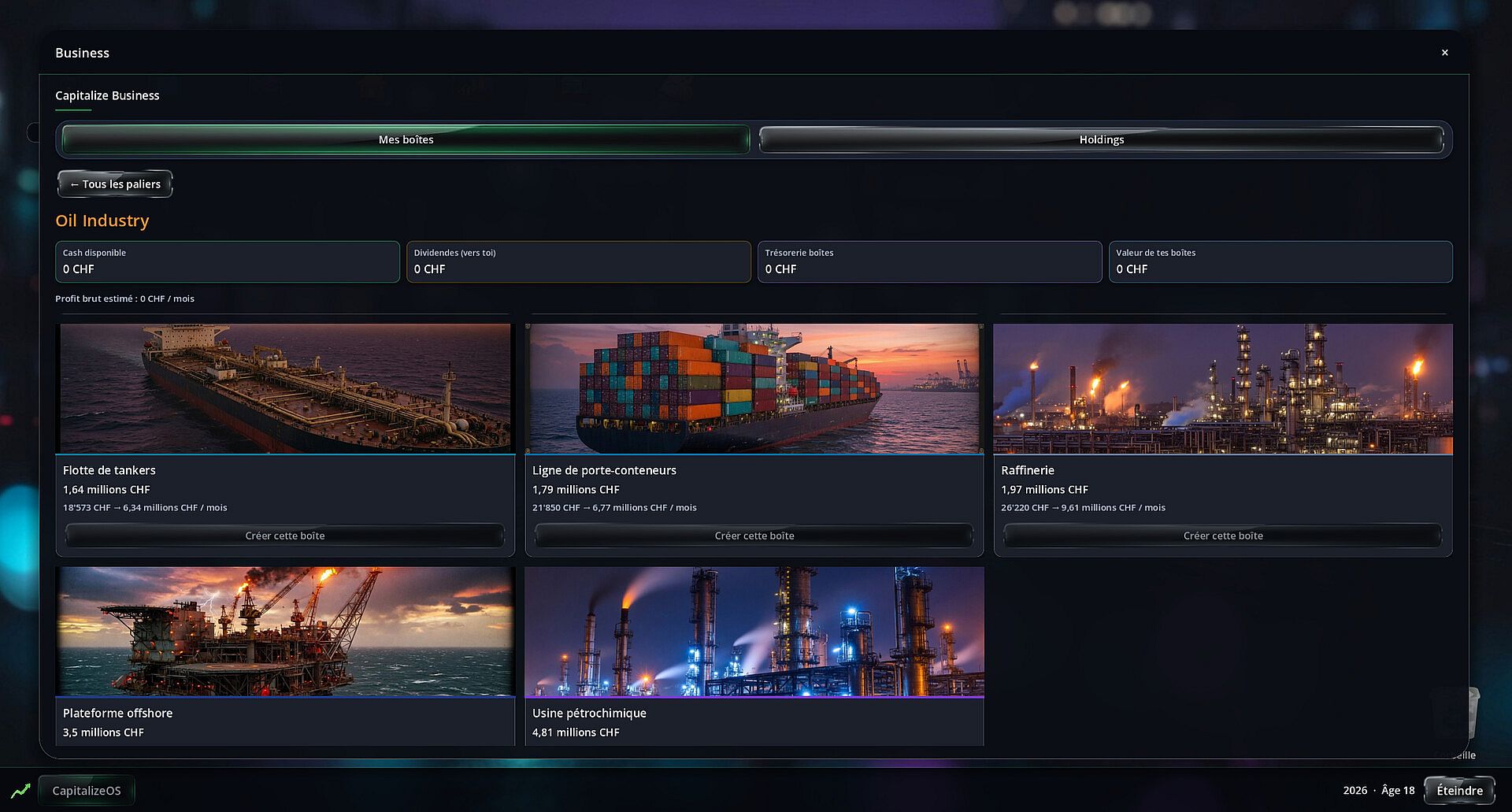
Task: Click the Valeur de tes boîtes box
Action: [1280, 261]
